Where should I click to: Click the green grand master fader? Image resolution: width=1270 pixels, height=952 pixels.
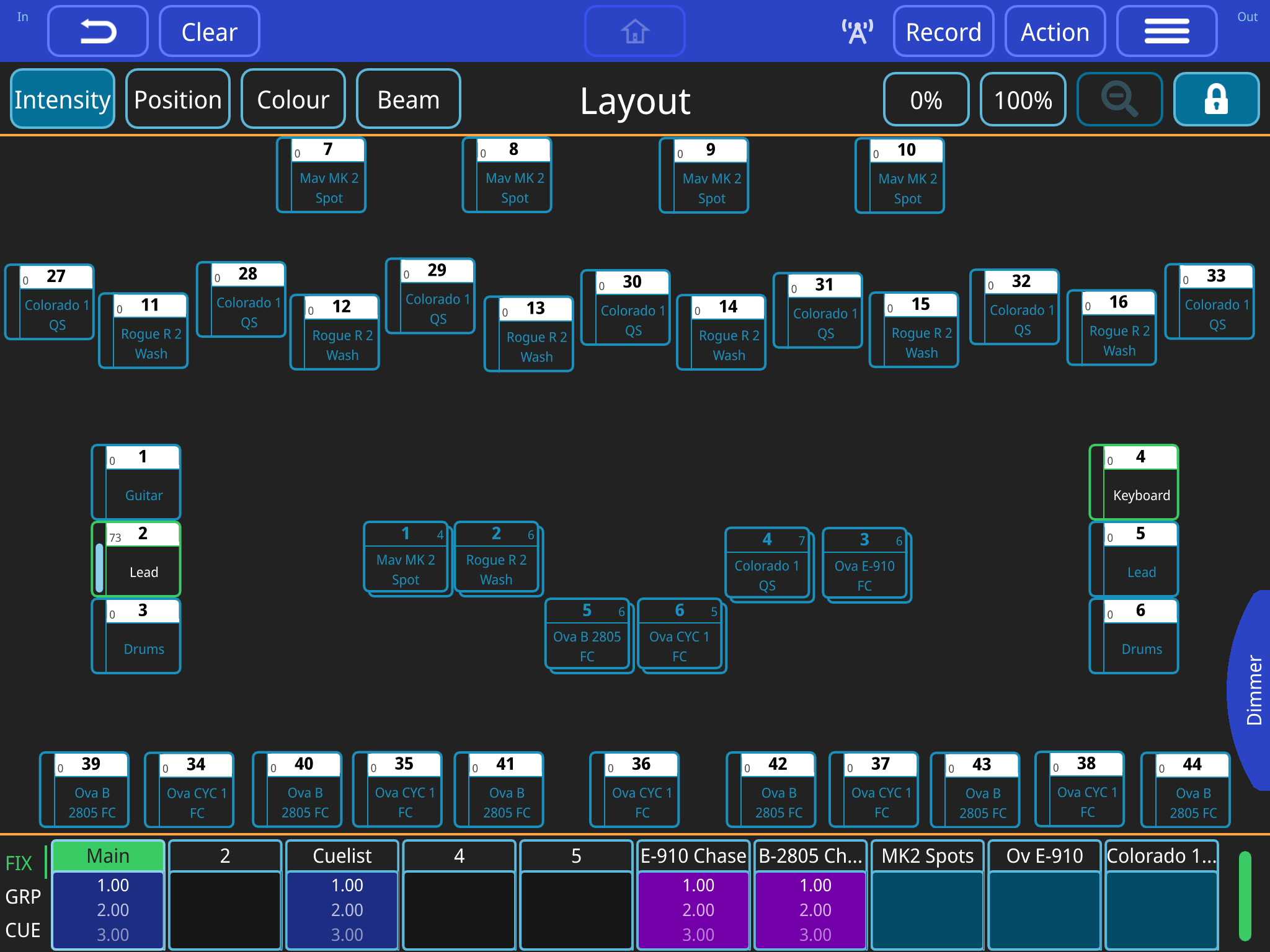[x=1245, y=897]
